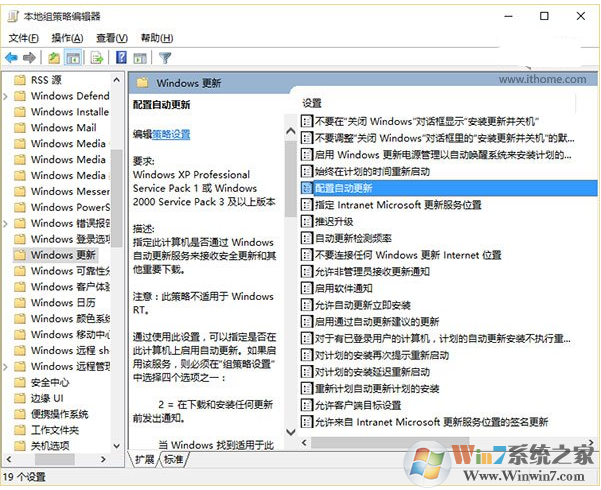The image size is (601, 490).
Task: Open the 操作(A) menu
Action: pyautogui.click(x=67, y=38)
